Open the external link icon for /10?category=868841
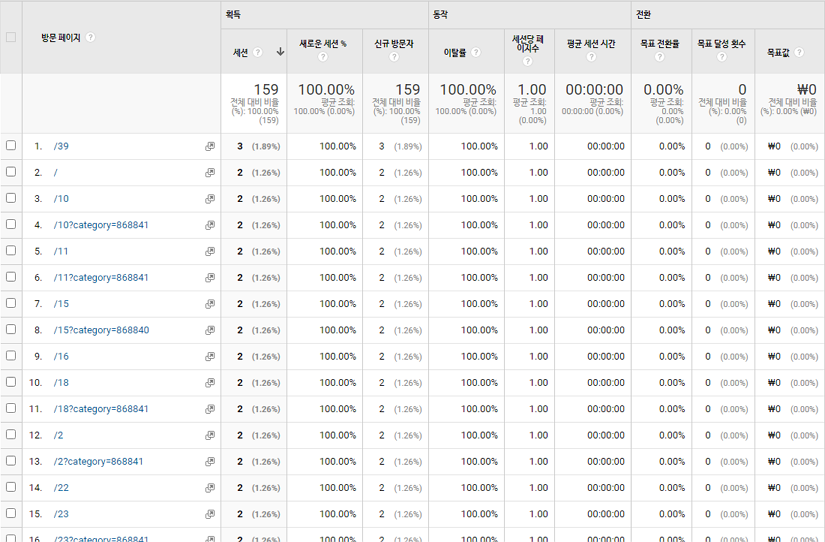This screenshot has width=825, height=542. click(210, 225)
